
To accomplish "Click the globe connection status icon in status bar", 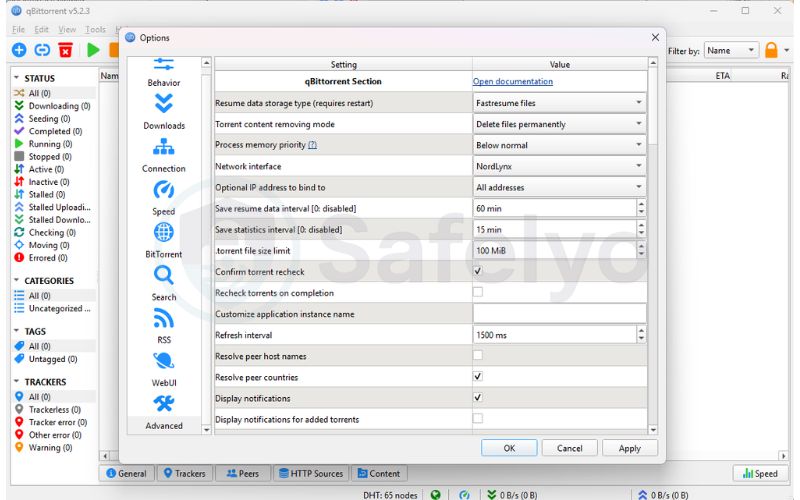I will [435, 494].
